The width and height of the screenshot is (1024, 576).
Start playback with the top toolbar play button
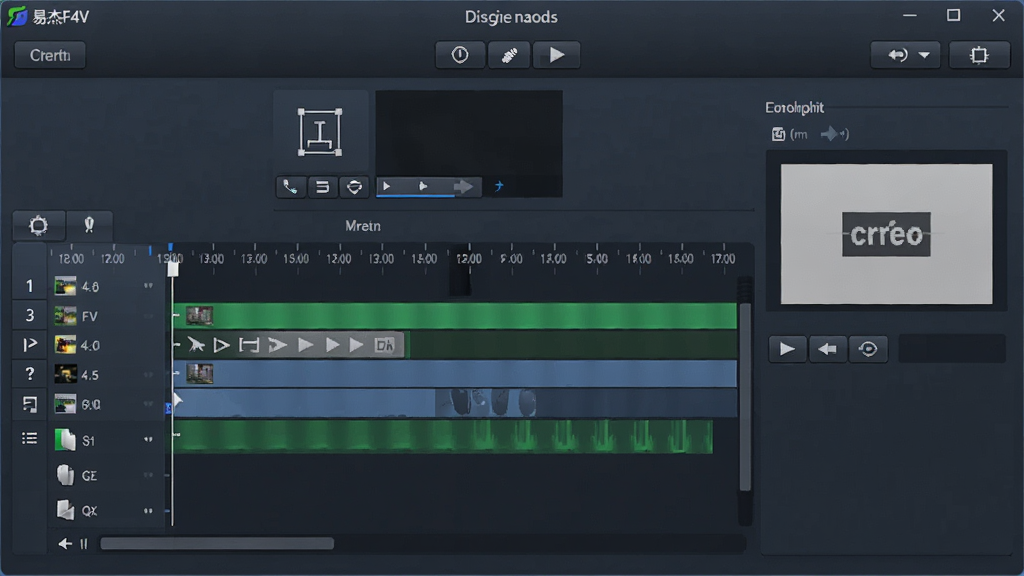tap(556, 55)
